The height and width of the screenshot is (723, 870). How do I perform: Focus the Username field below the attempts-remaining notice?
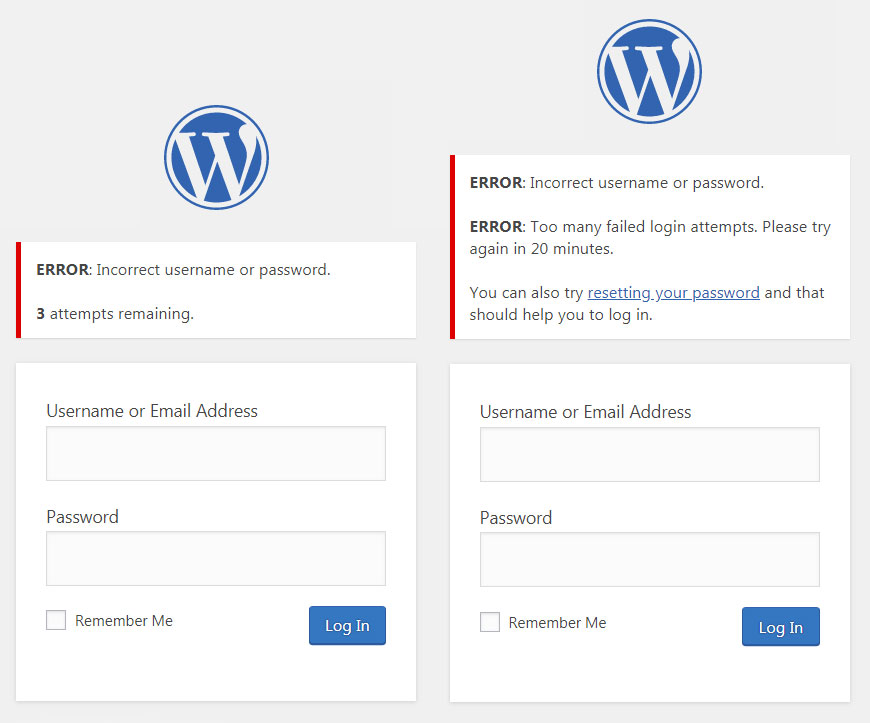[216, 454]
